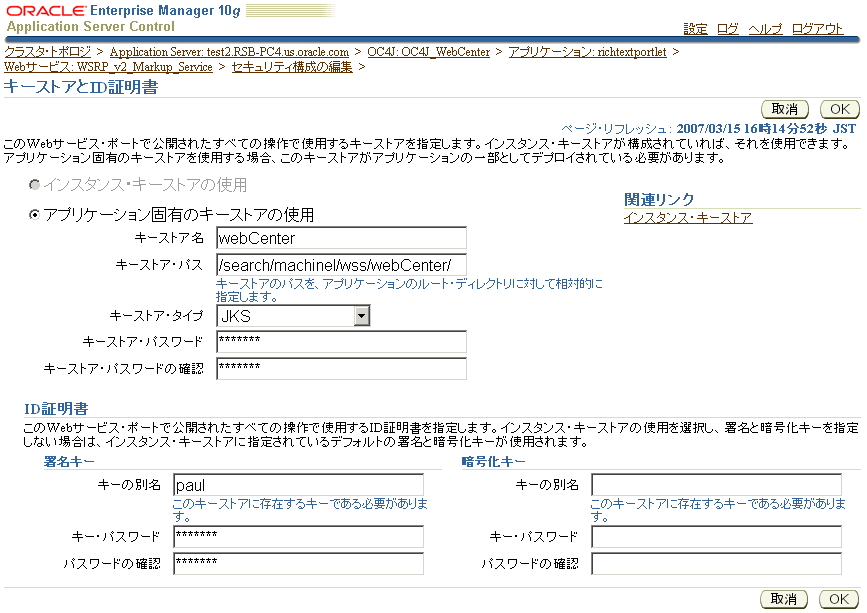Click the ID証明書 section heading

(56, 409)
